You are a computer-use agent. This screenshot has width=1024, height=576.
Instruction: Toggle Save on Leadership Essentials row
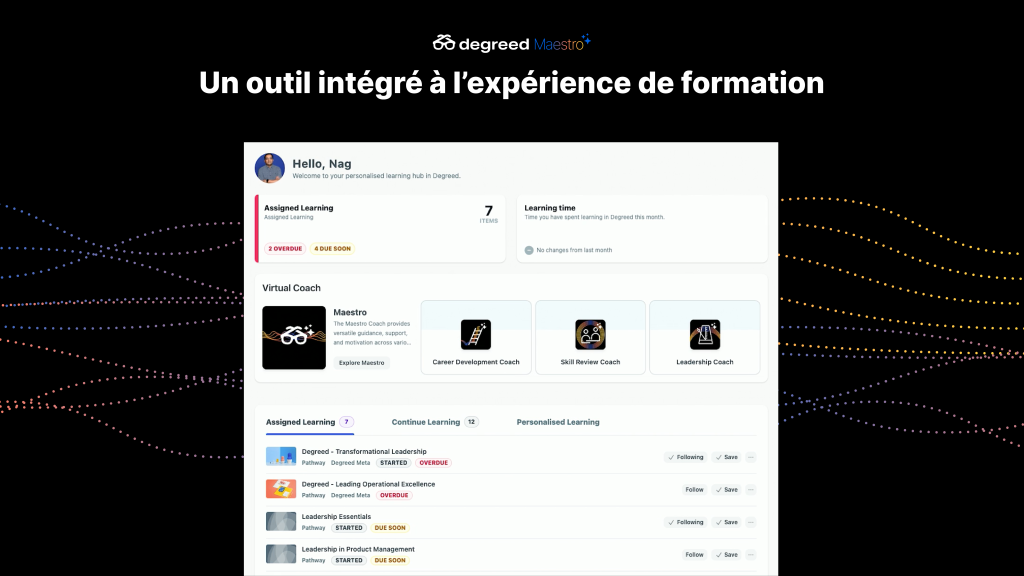point(726,522)
